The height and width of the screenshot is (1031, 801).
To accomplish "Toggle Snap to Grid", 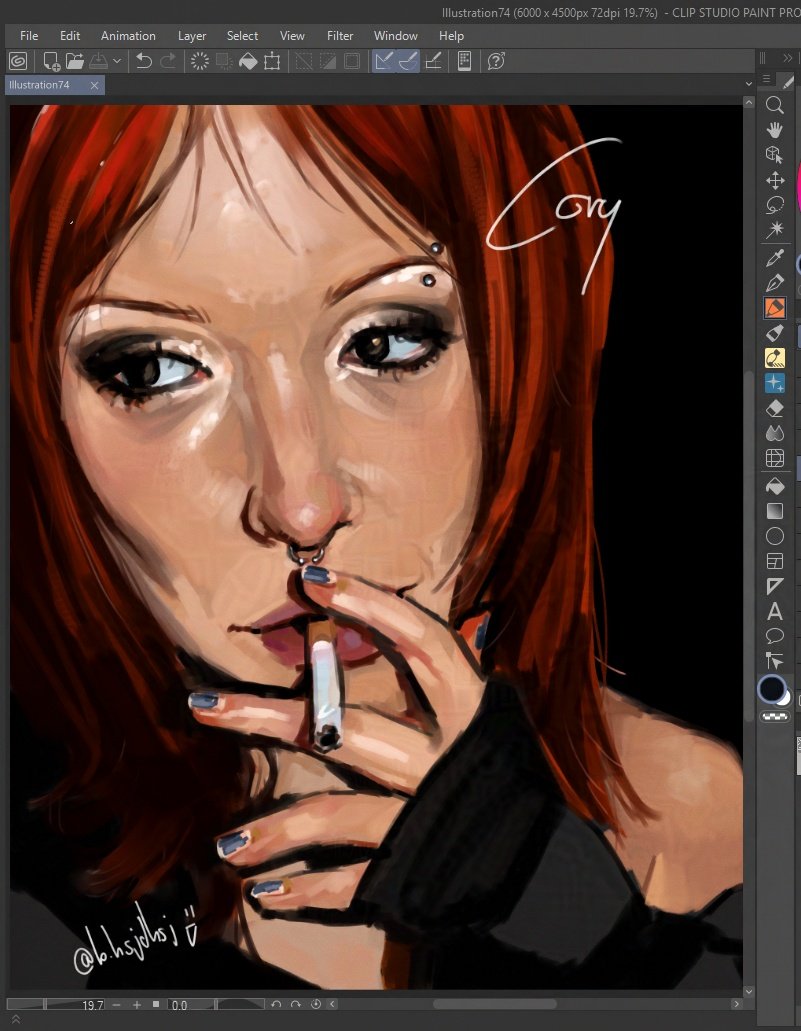I will click(x=433, y=61).
